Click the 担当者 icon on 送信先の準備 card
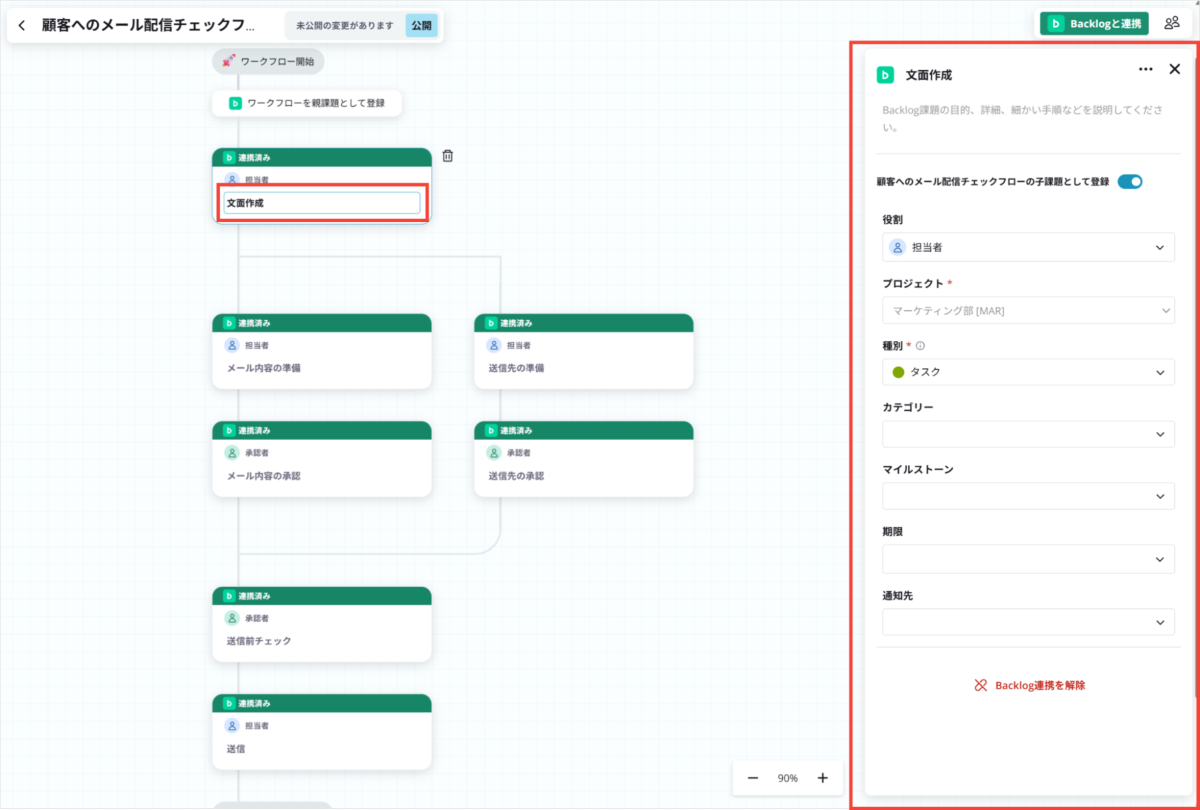1200x810 pixels. (494, 345)
